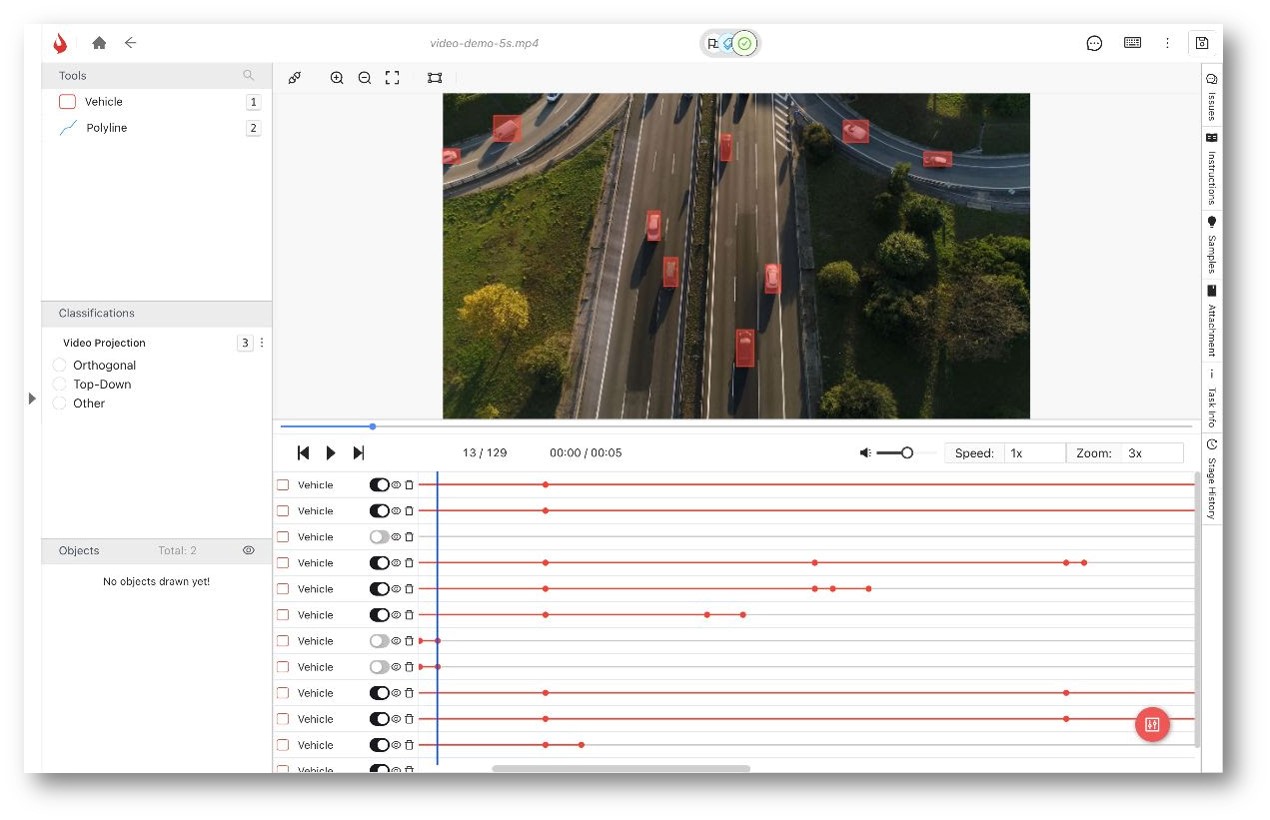Toggle visibility of all objects eye icon
This screenshot has width=1270, height=820.
(x=248, y=551)
